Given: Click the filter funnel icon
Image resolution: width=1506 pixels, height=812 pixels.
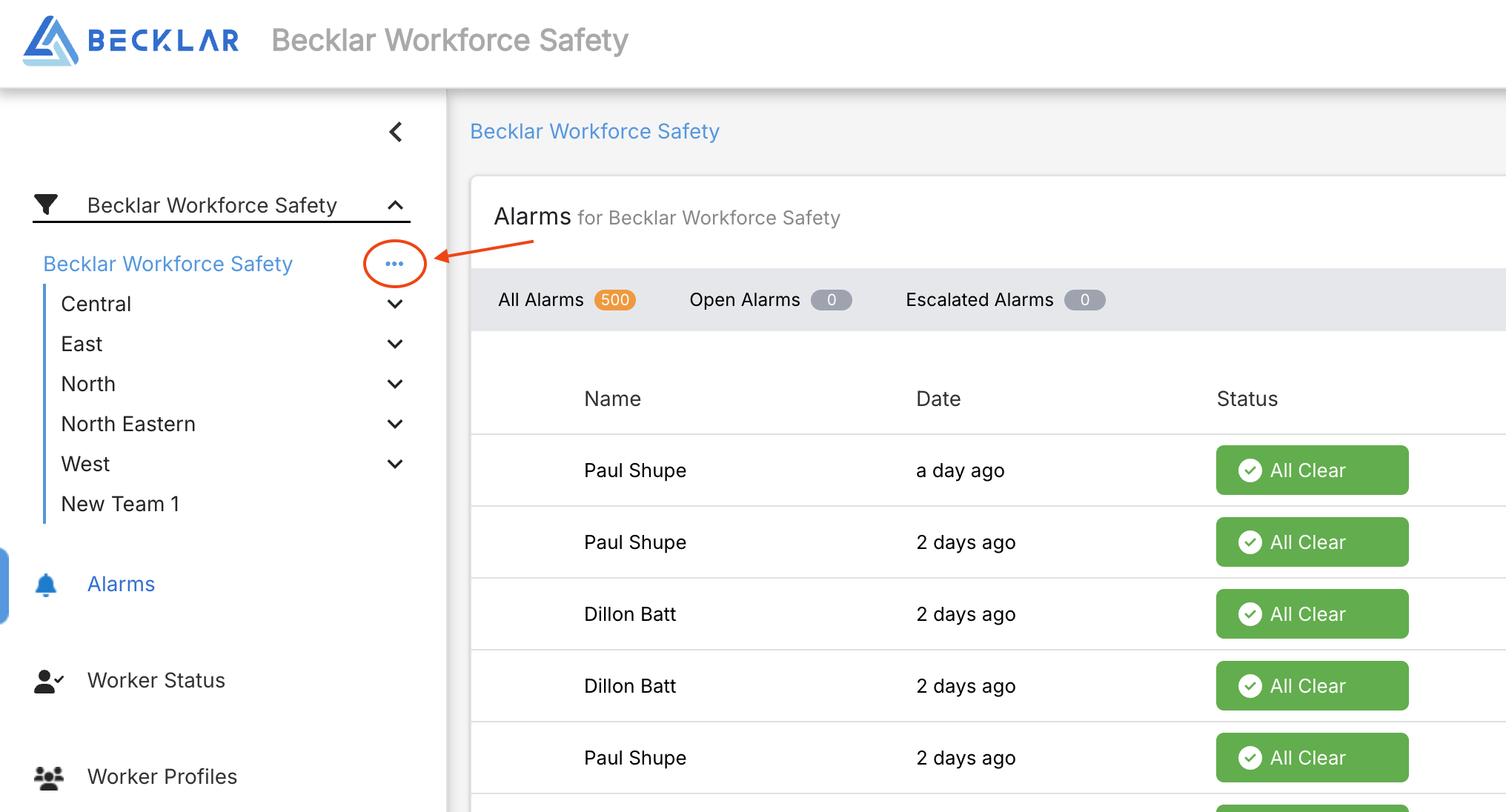Looking at the screenshot, I should pyautogui.click(x=46, y=204).
